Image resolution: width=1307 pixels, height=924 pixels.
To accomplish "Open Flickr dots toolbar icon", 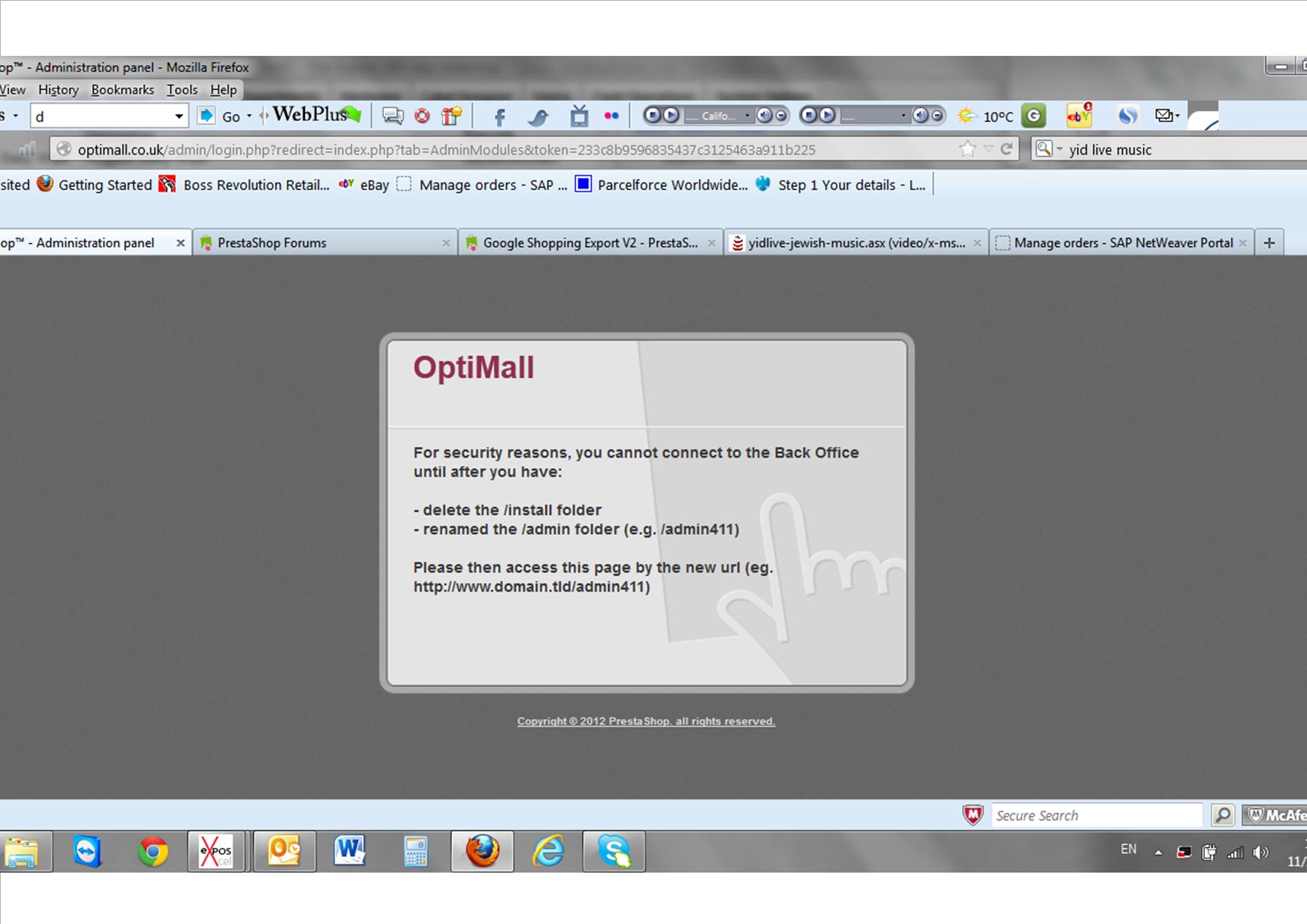I will (x=612, y=115).
